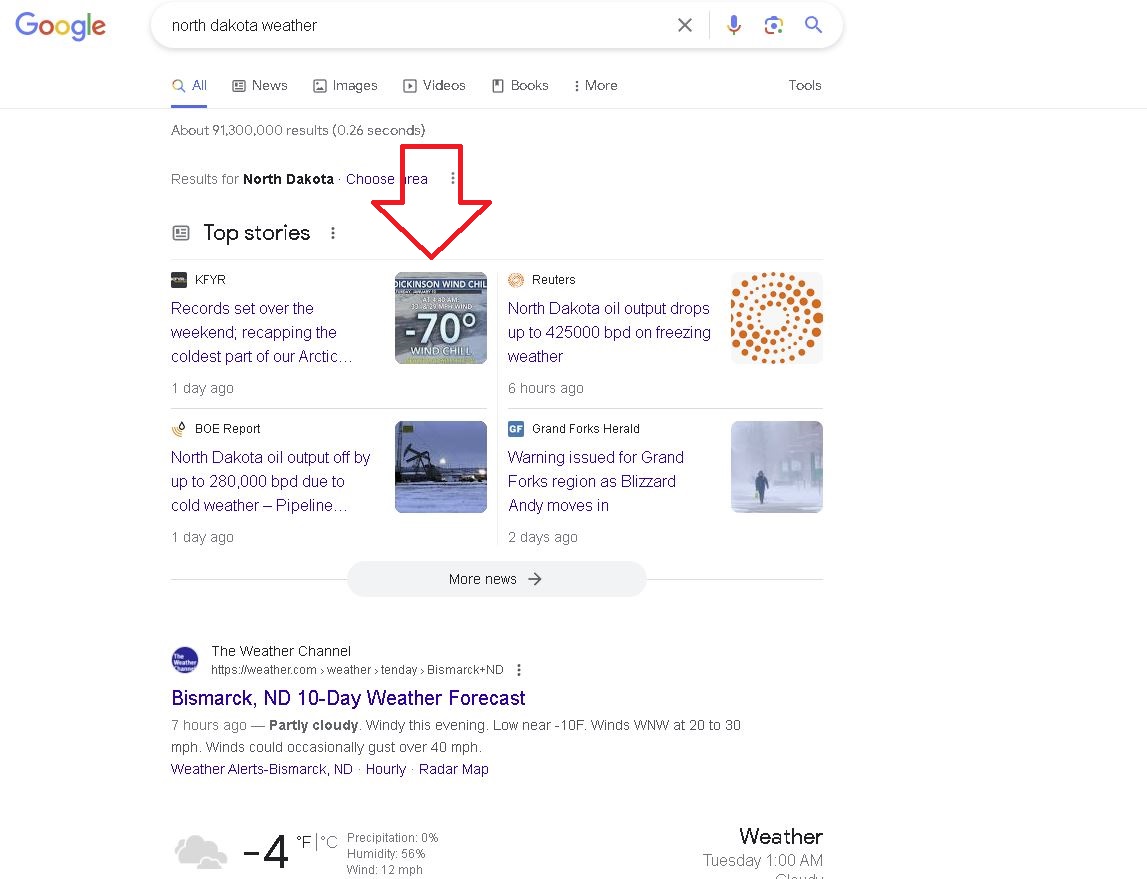The width and height of the screenshot is (1147, 879).
Task: Open three-dot menu beside Choose area
Action: point(453,178)
